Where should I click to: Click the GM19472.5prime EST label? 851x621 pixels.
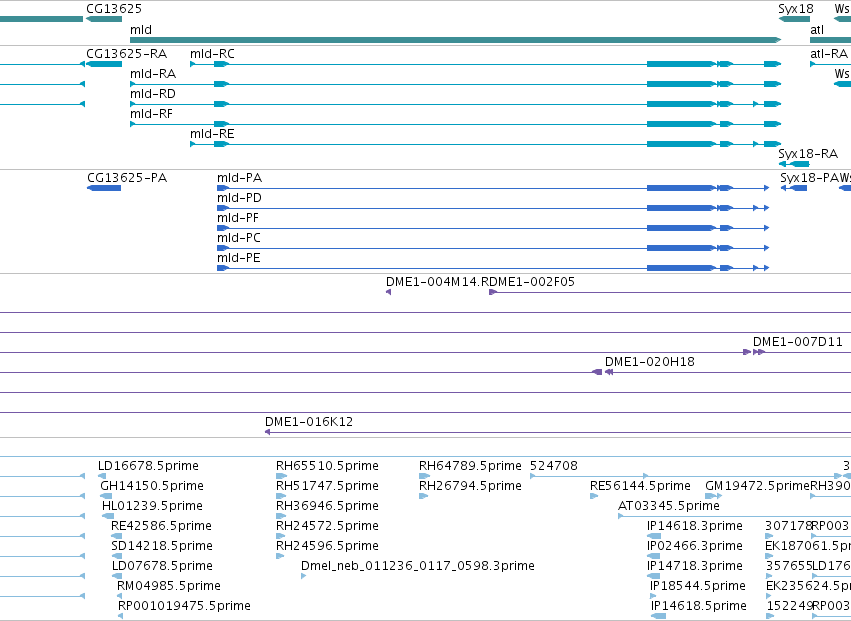pos(758,486)
